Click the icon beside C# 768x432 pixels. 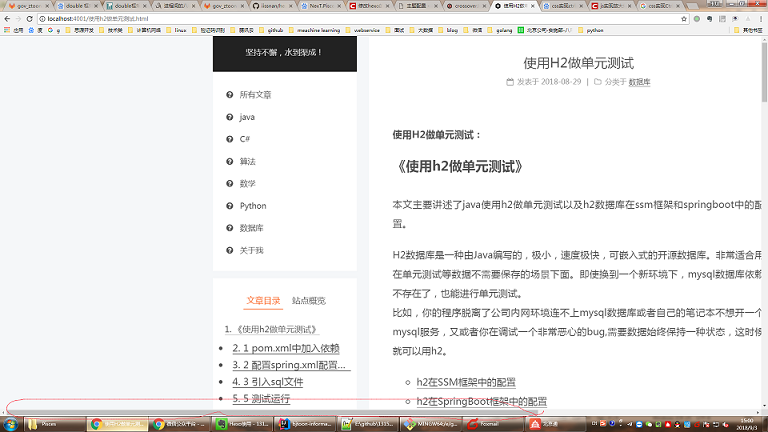coord(229,139)
